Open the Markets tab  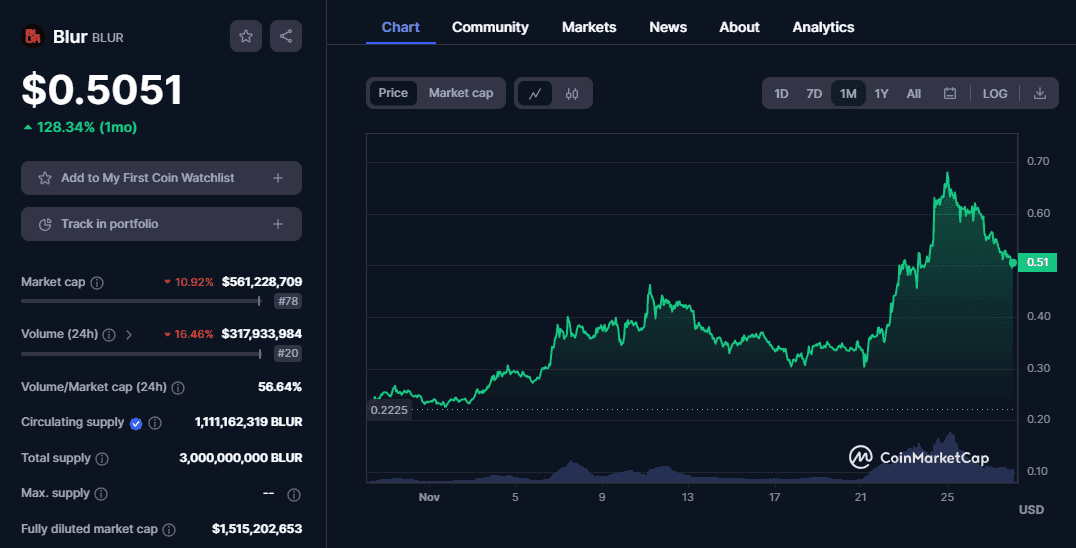click(x=589, y=27)
